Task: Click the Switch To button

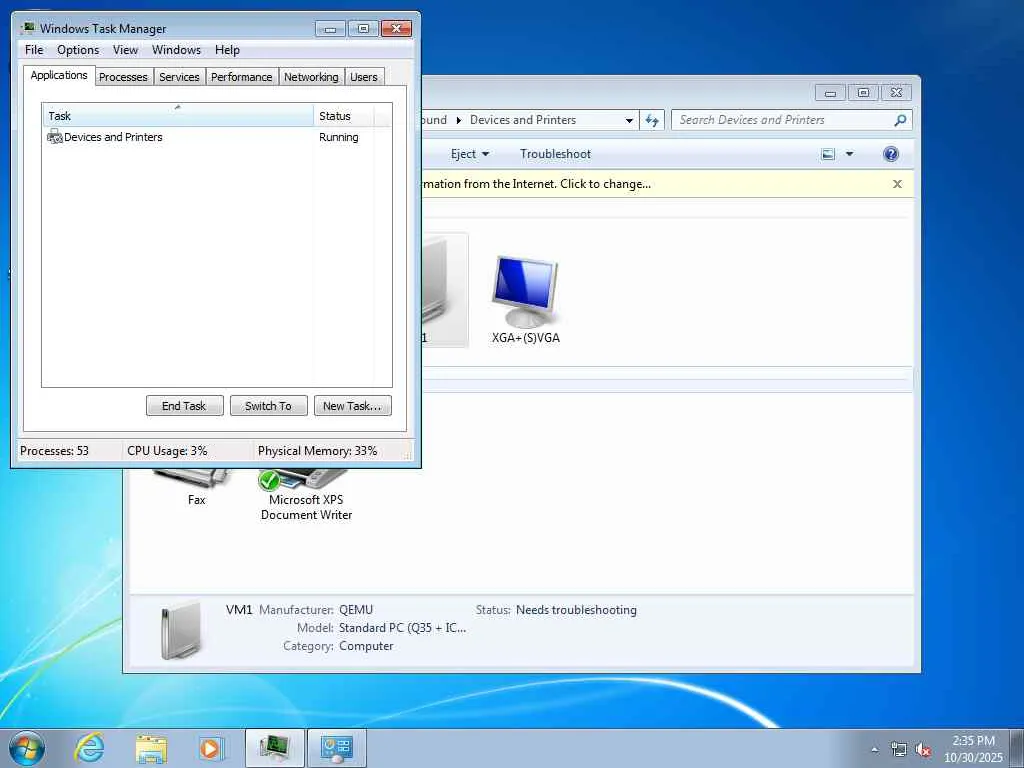Action: point(268,406)
